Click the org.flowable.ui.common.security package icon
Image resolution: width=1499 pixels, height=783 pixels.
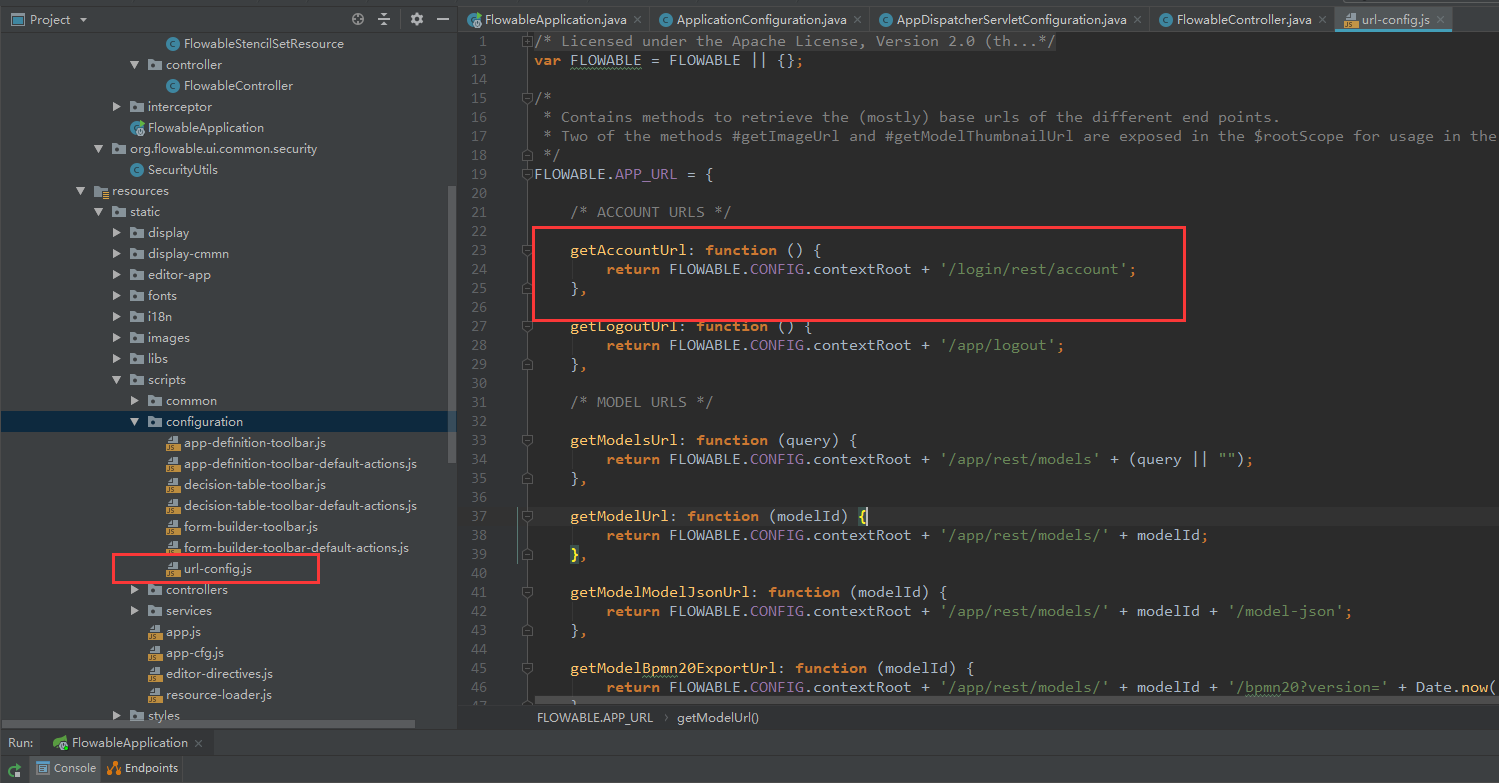[x=119, y=149]
